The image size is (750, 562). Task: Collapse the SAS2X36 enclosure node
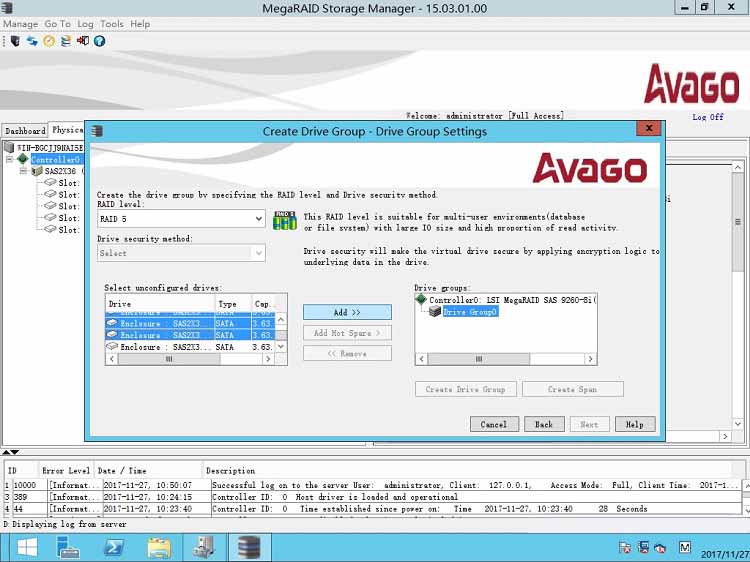[23, 171]
